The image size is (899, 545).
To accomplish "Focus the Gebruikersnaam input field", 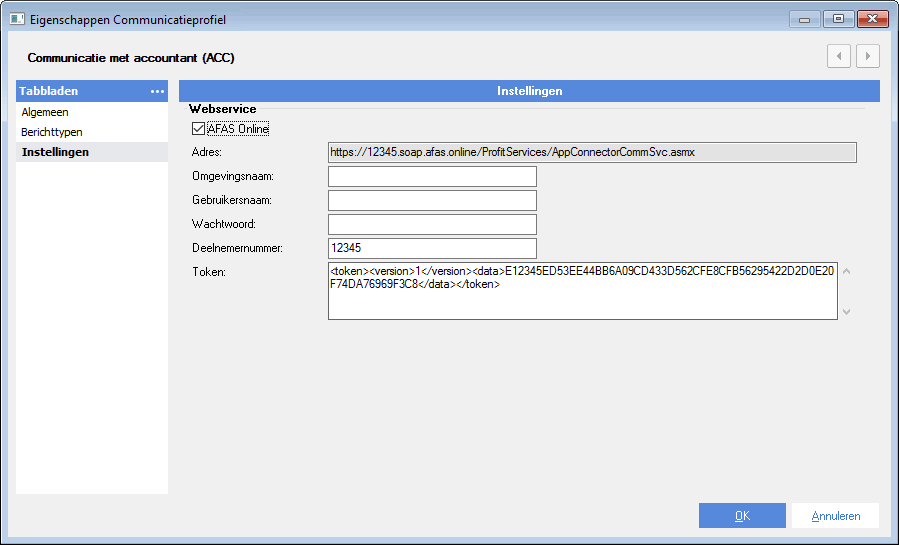I will tap(432, 201).
